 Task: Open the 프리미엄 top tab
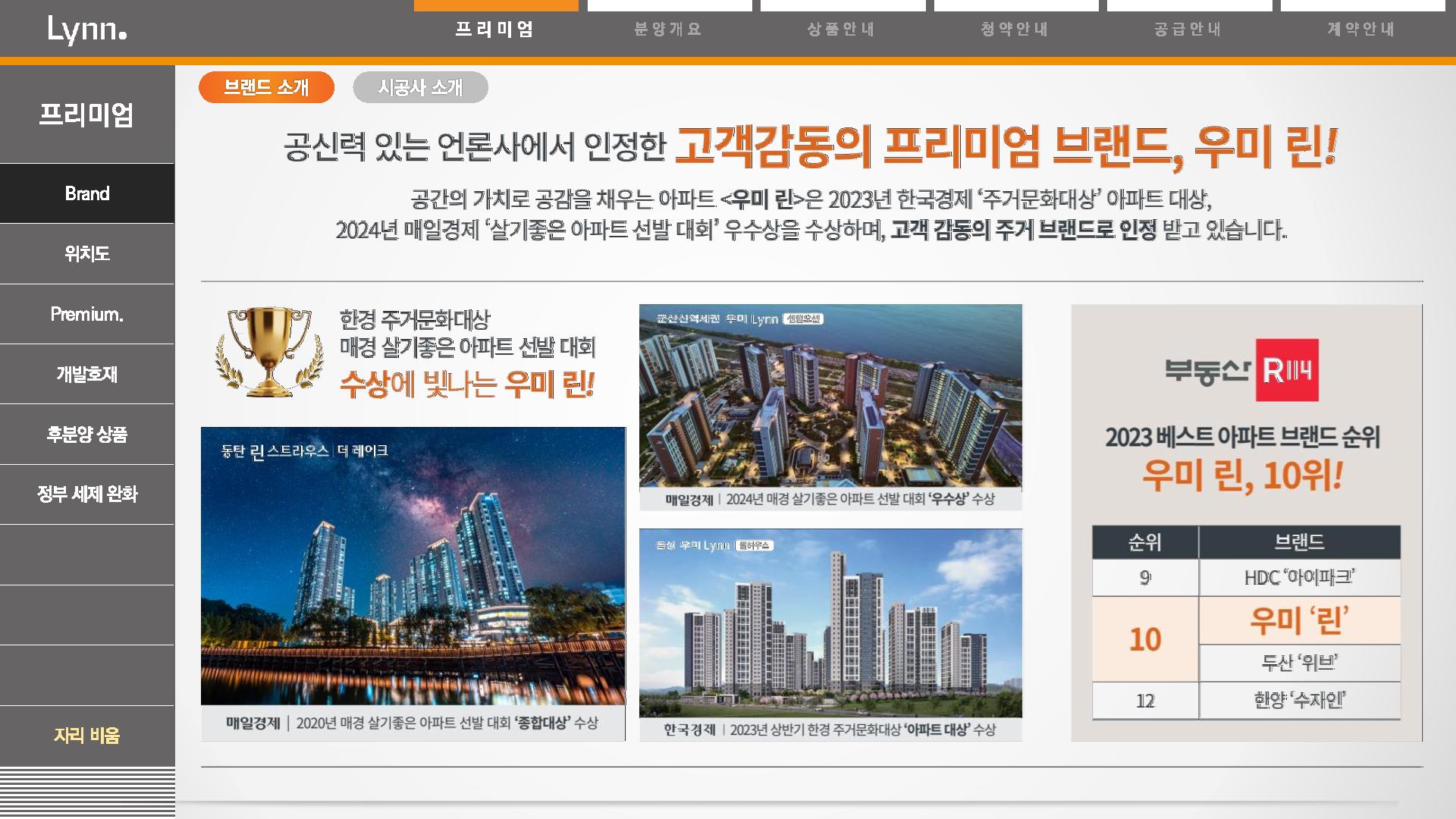495,29
